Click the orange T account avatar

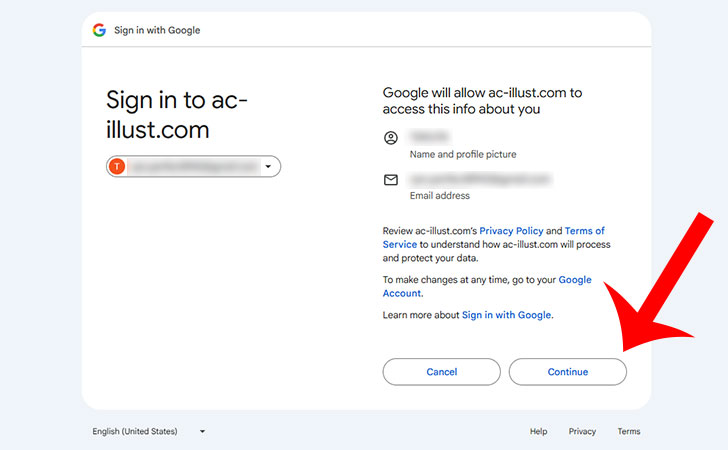tap(118, 167)
